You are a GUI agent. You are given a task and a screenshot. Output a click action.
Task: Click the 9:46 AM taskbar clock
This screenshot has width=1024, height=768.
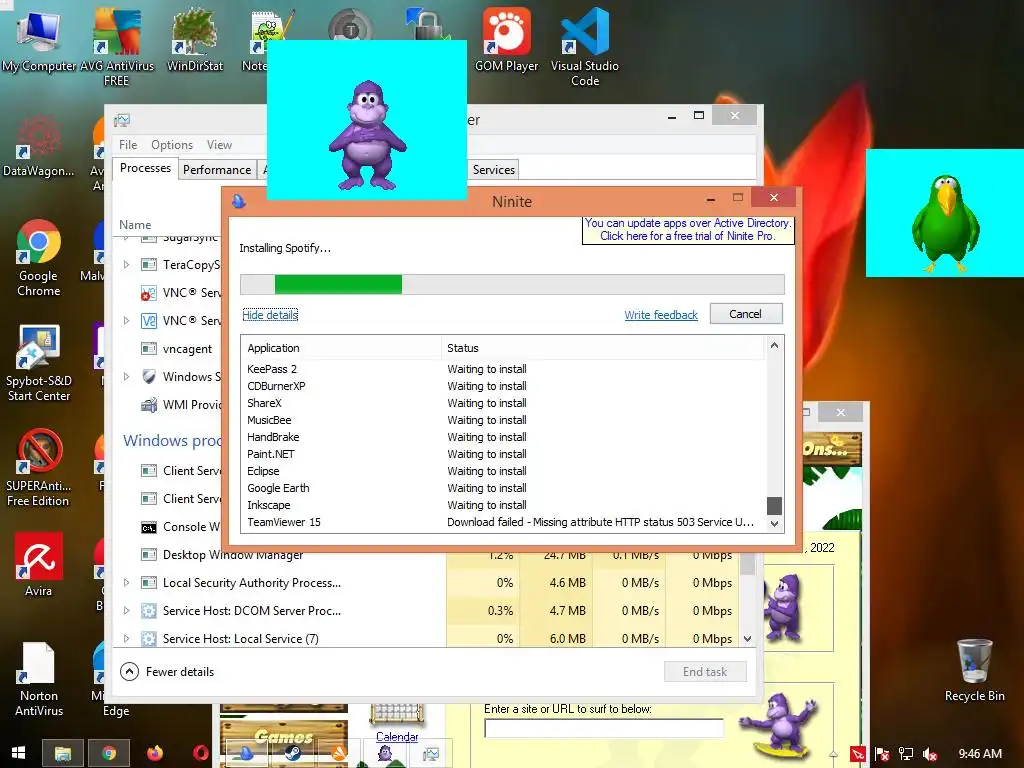980,754
